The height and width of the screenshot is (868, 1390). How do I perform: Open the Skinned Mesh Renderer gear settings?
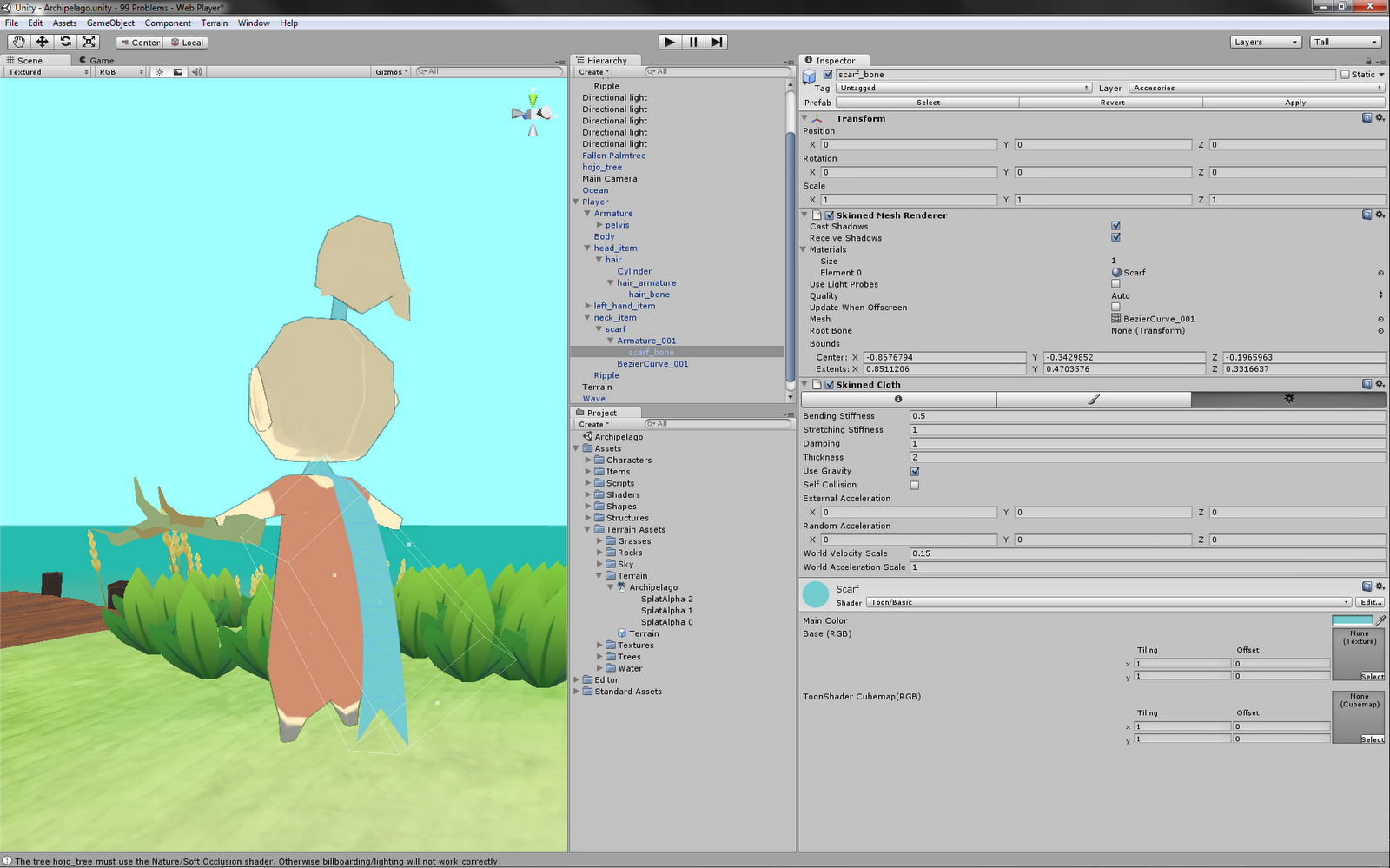pos(1380,215)
